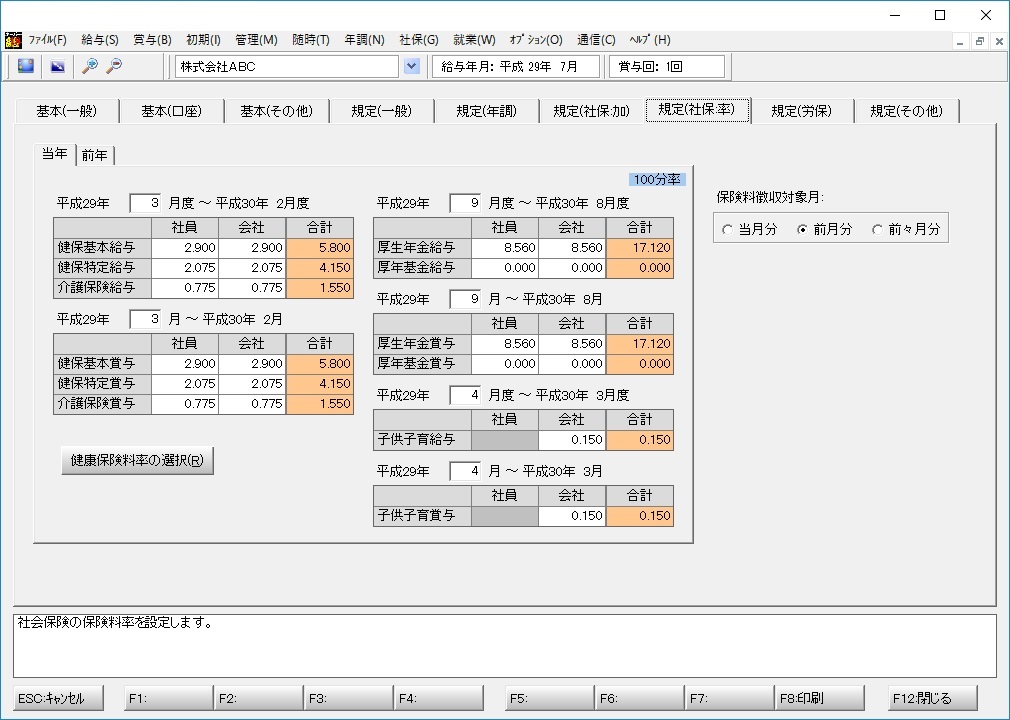Switch to 規定(労保) tab
Screen dimensions: 1010x720
[x=801, y=111]
